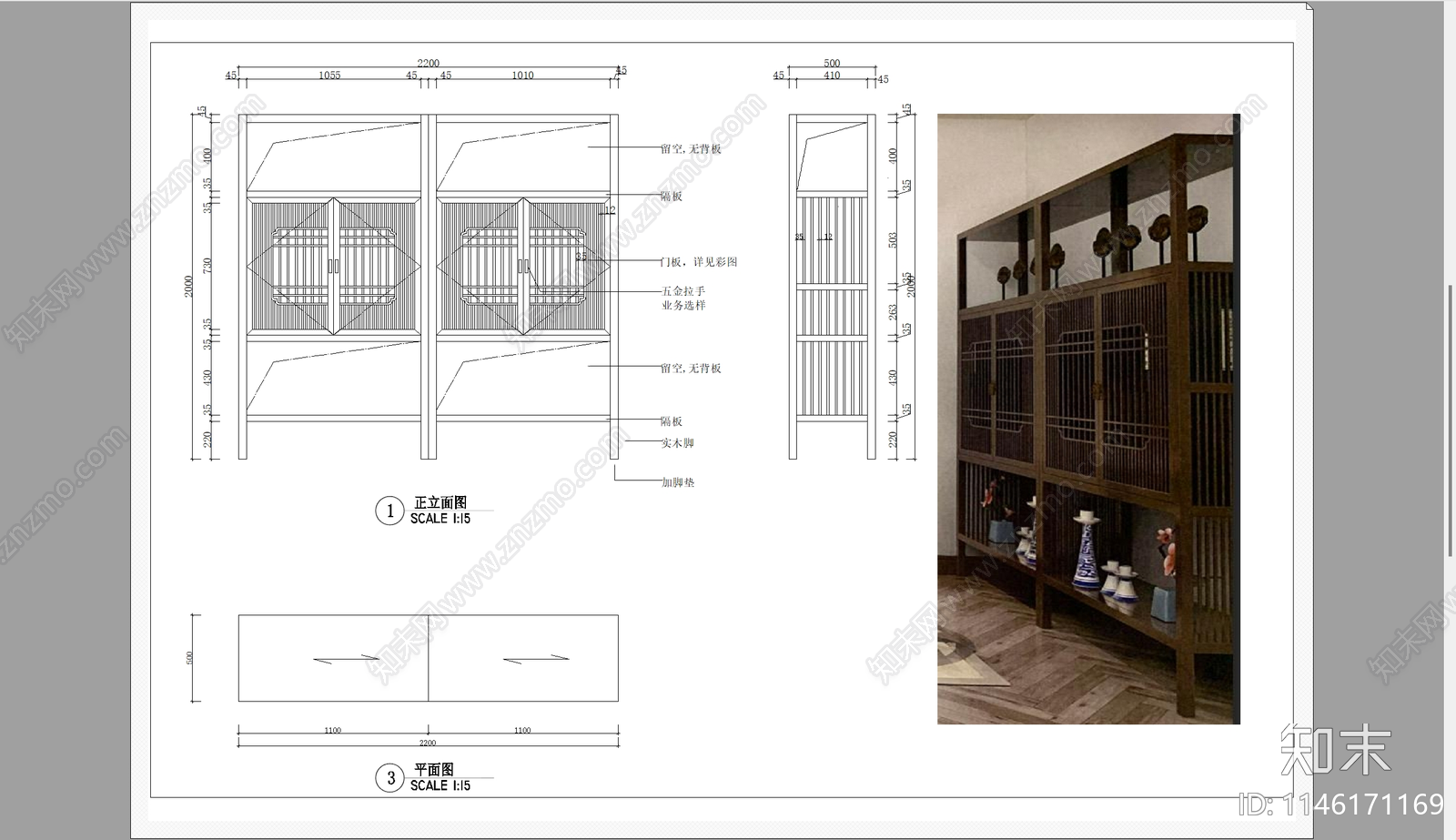Click the 730 height dimension label
The height and width of the screenshot is (840, 1456).
pyautogui.click(x=207, y=266)
